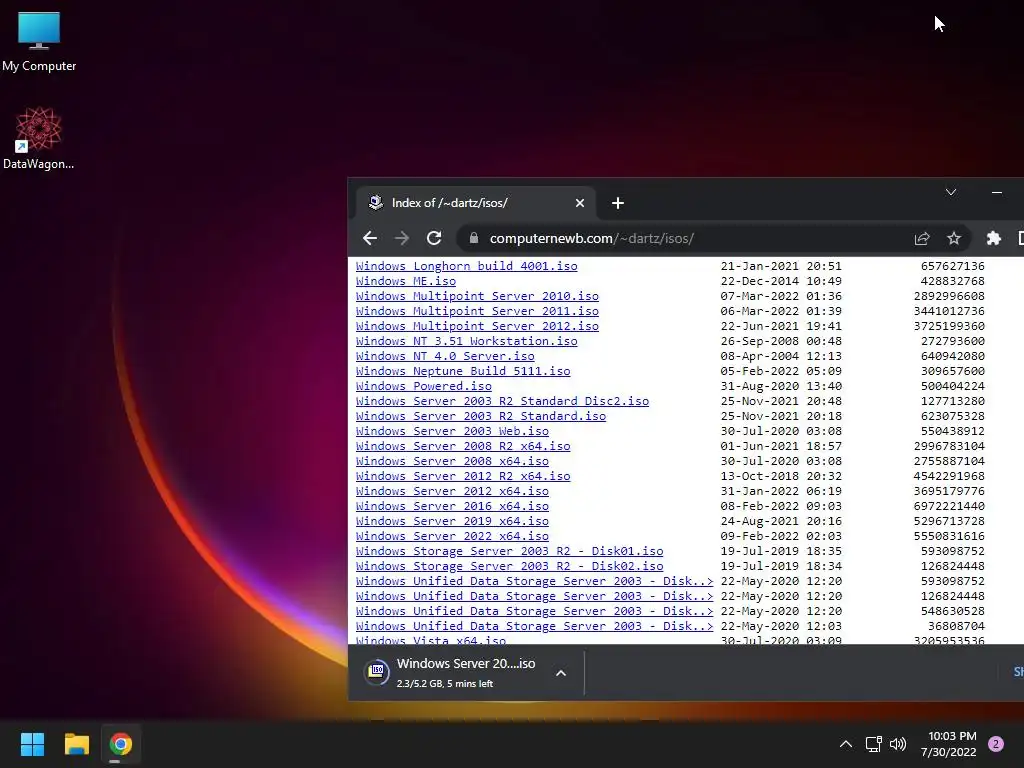This screenshot has height=768, width=1024.
Task: Click the file size 5550831616
Action: 949,536
